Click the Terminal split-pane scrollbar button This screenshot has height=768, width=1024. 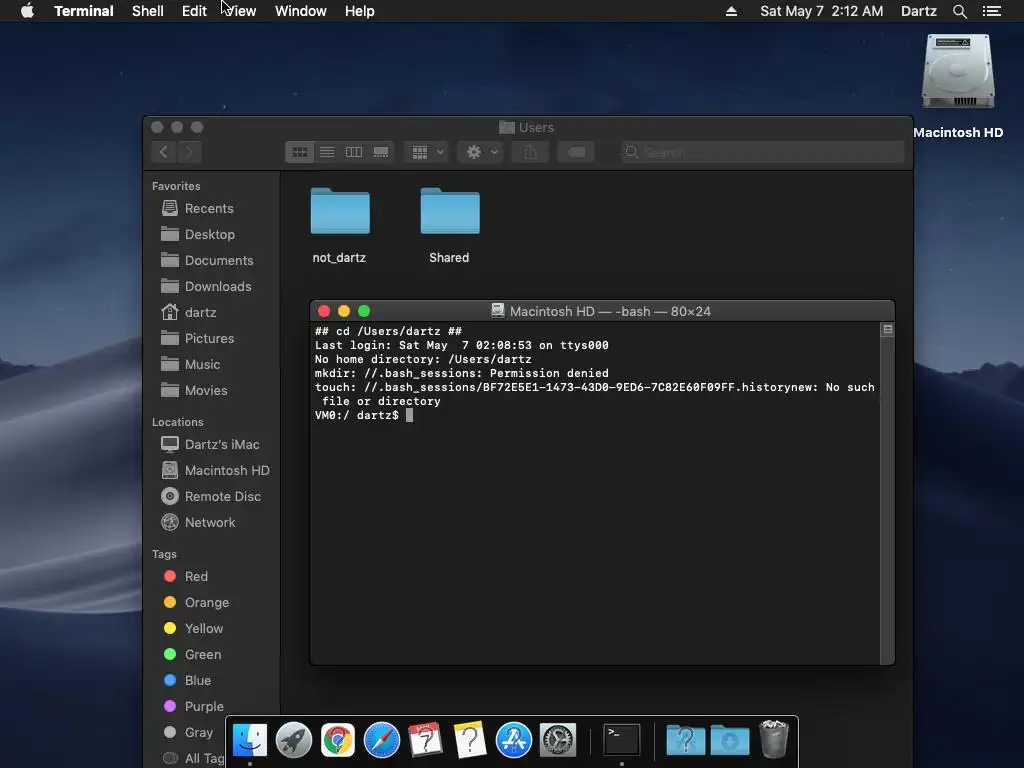pyautogui.click(x=888, y=330)
